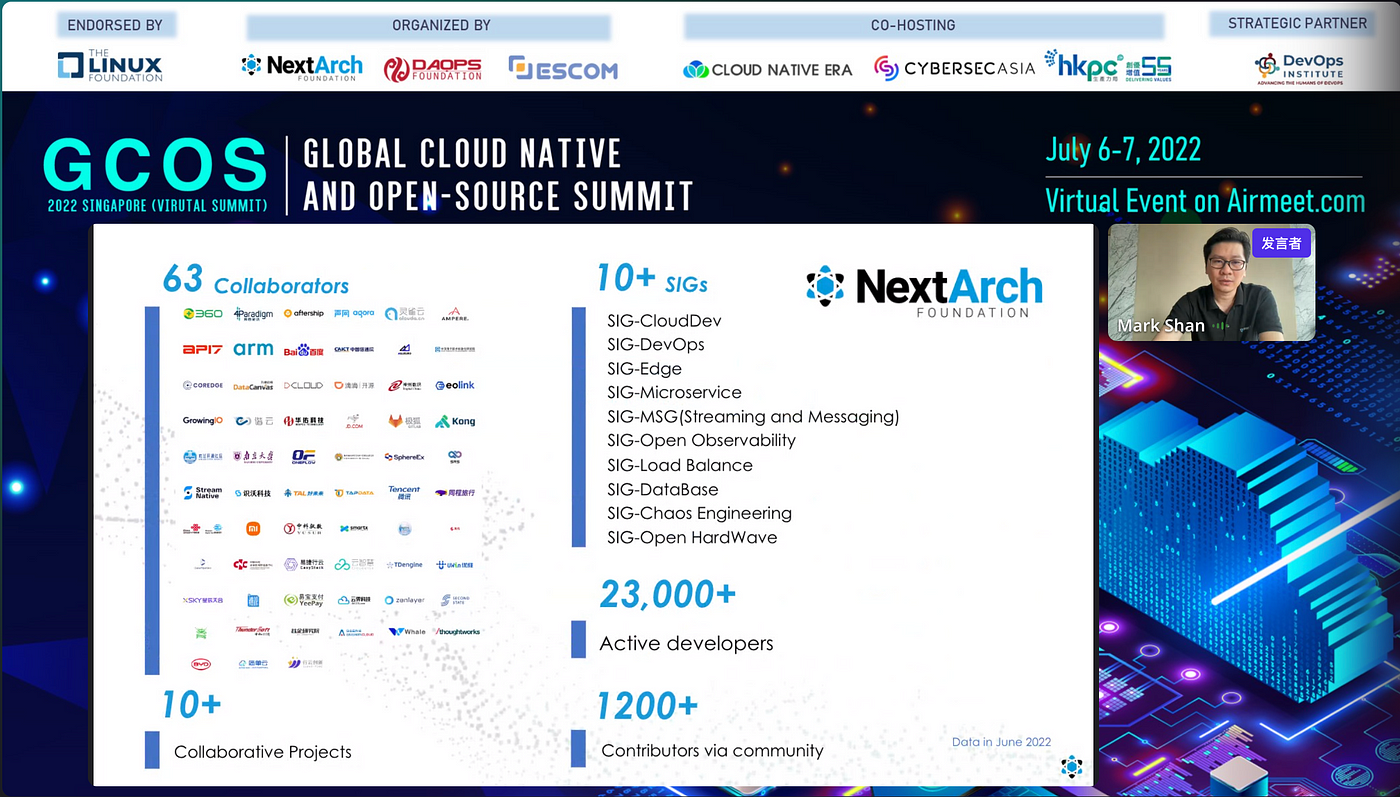Image resolution: width=1400 pixels, height=797 pixels.
Task: Click the eolink collaborator logo
Action: tap(455, 385)
